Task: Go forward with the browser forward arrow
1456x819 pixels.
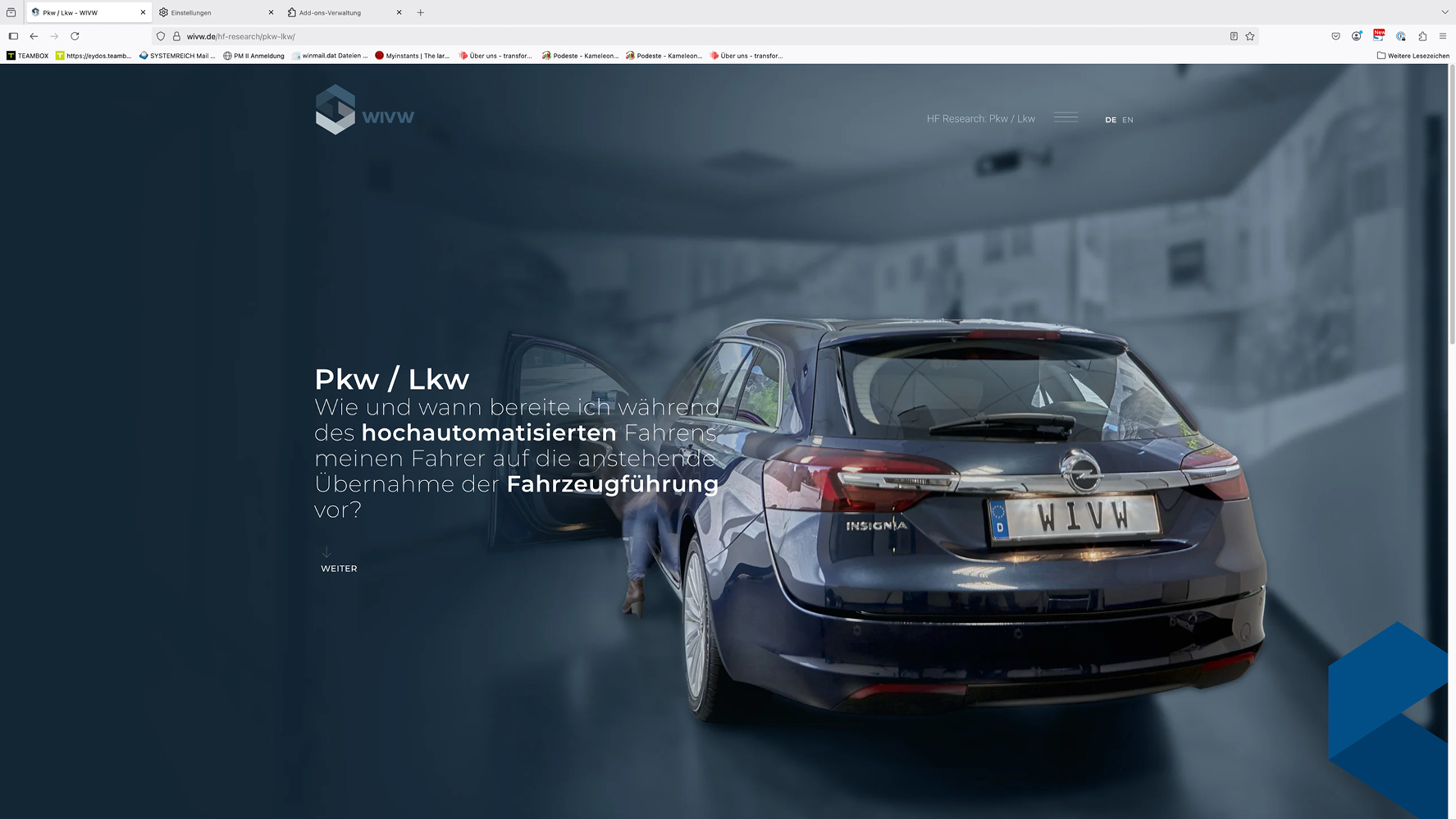Action: click(54, 36)
